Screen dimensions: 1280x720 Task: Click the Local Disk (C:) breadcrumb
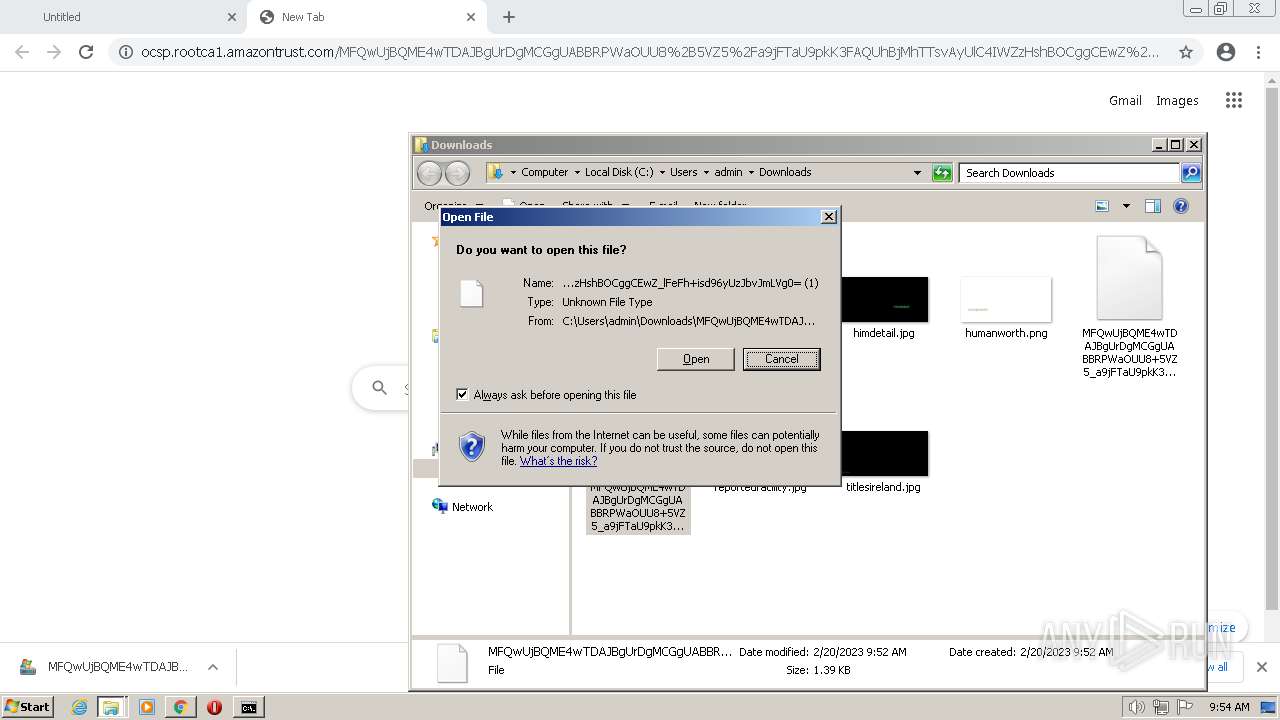[x=619, y=172]
